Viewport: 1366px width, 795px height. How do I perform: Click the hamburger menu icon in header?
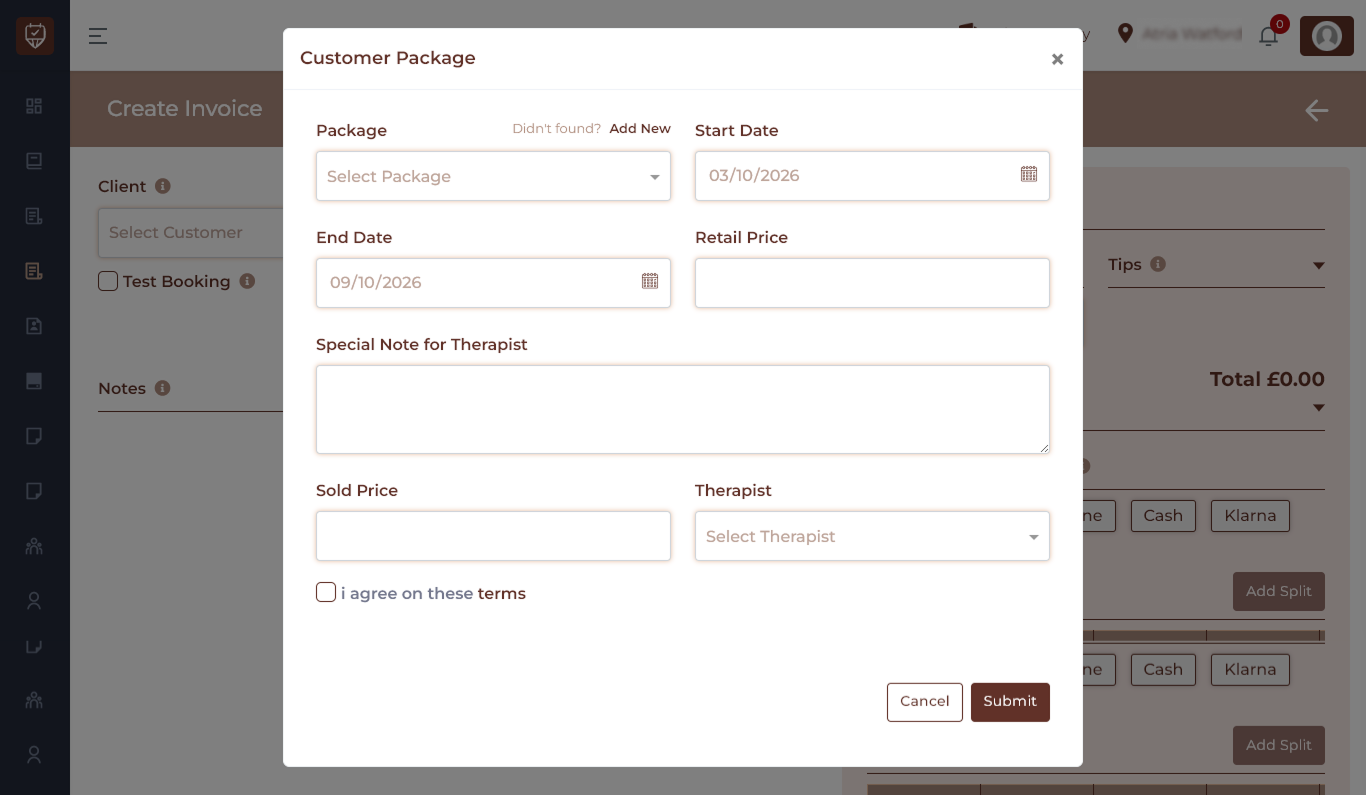coord(98,36)
